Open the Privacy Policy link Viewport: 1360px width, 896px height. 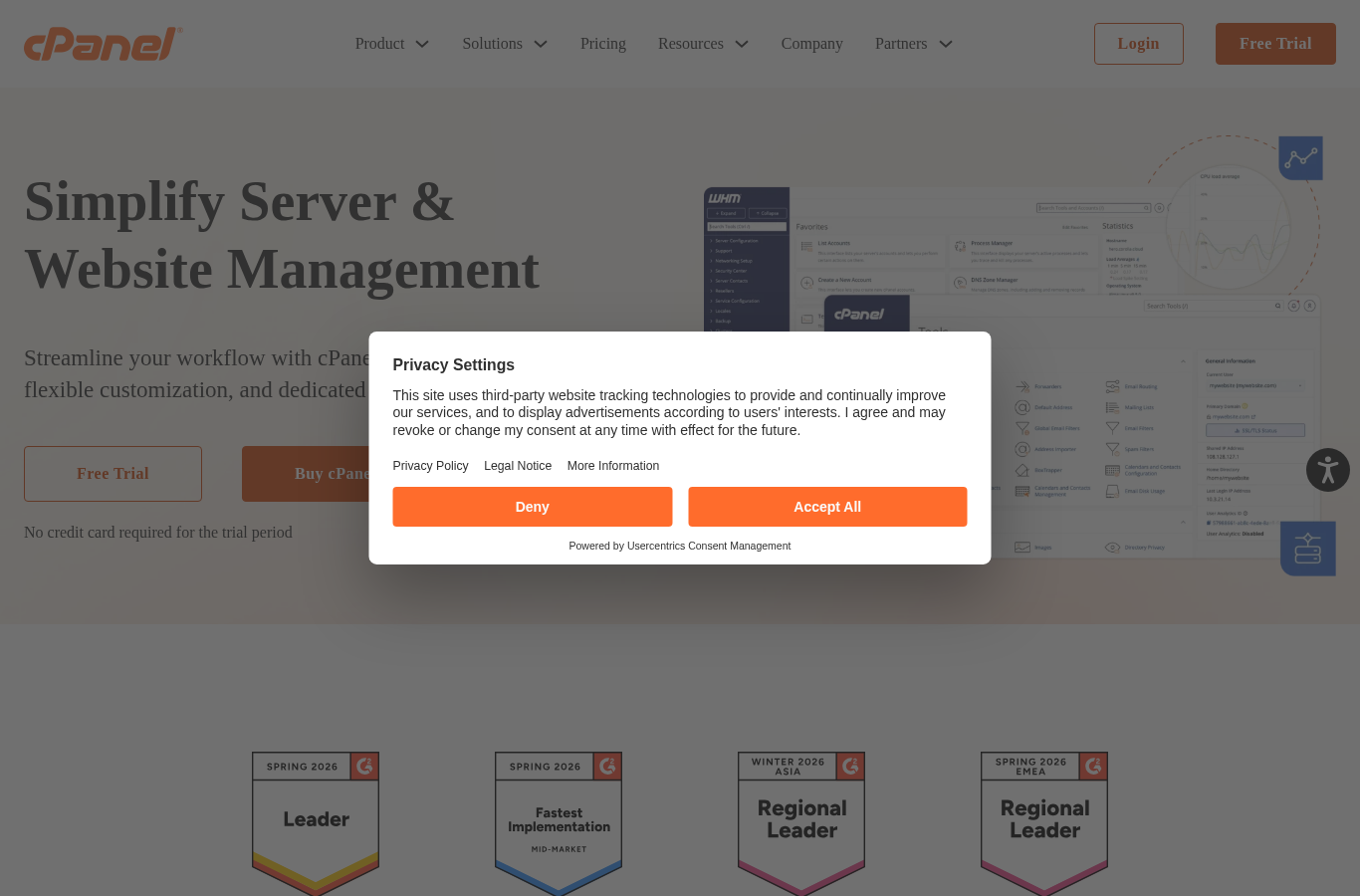tap(430, 466)
